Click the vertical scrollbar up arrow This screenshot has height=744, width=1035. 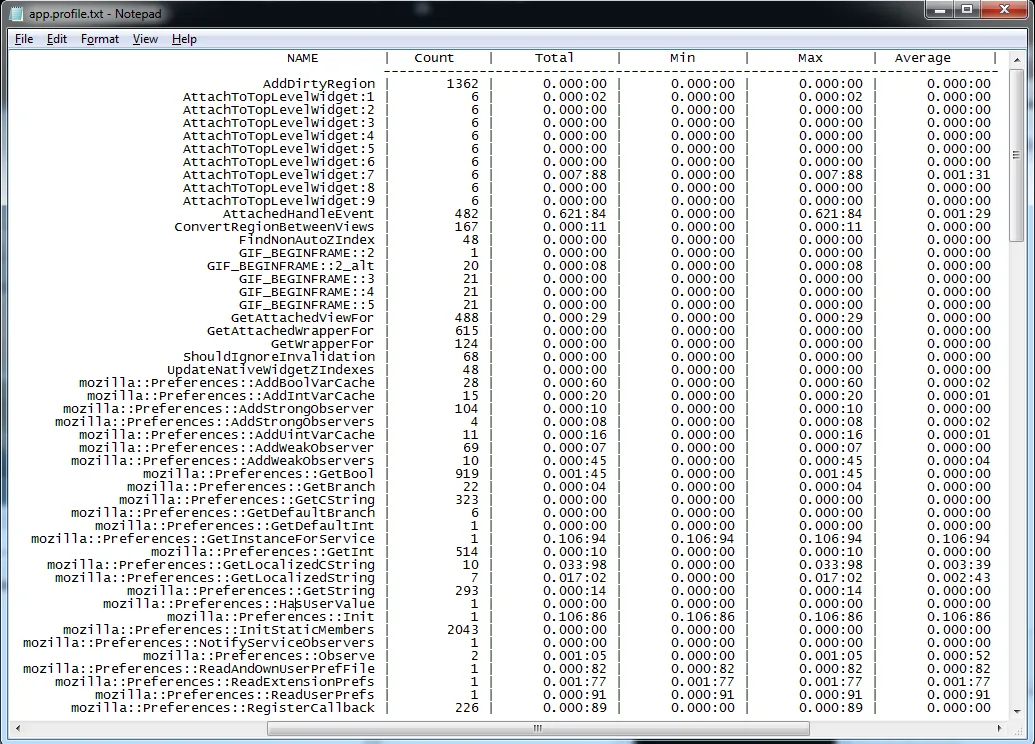[x=1016, y=58]
